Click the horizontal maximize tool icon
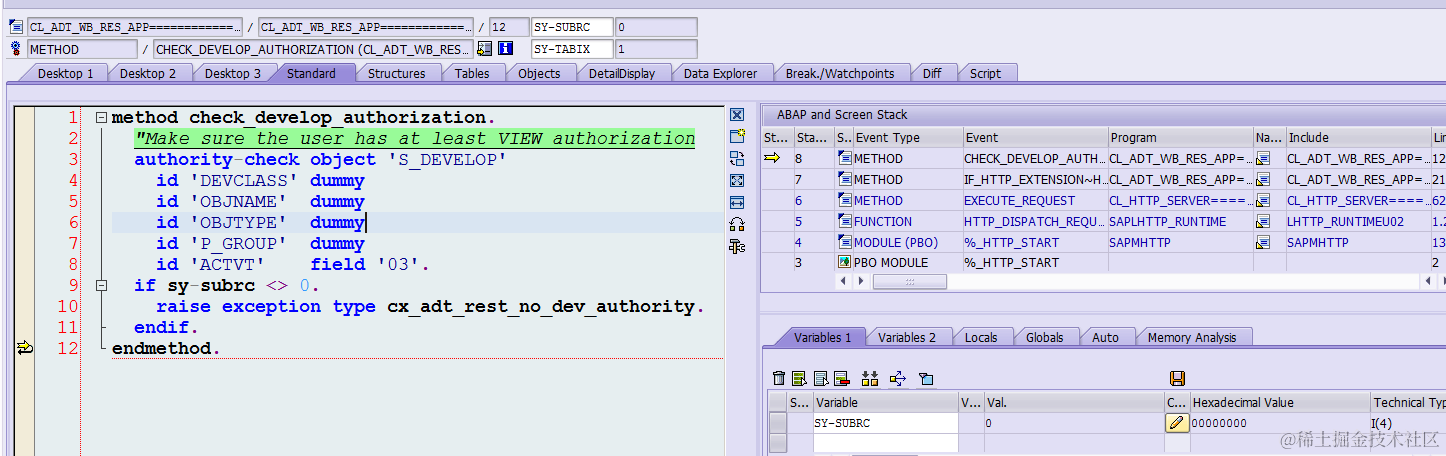The image size is (1446, 456). [x=737, y=202]
